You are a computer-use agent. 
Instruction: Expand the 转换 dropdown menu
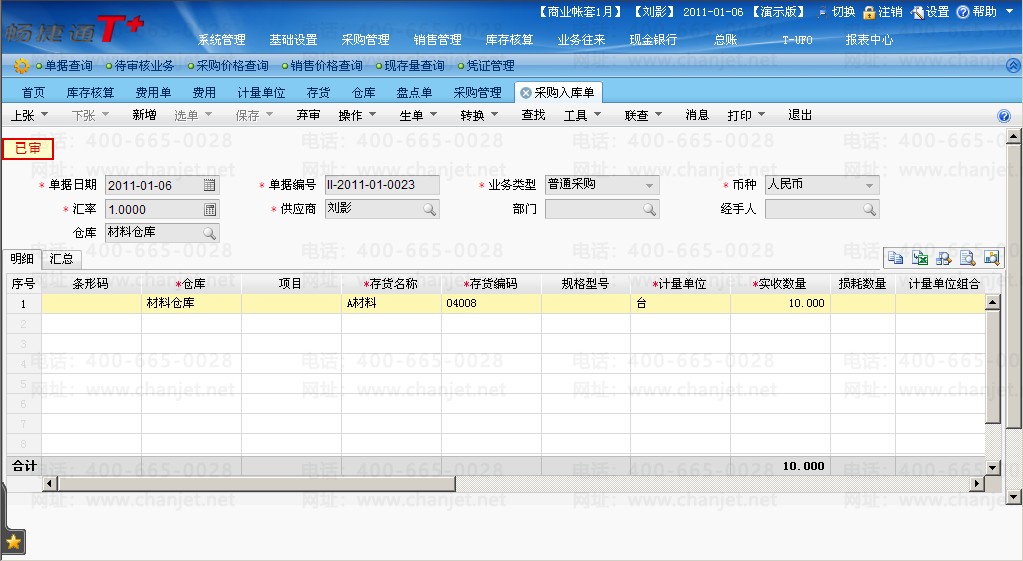pyautogui.click(x=494, y=115)
